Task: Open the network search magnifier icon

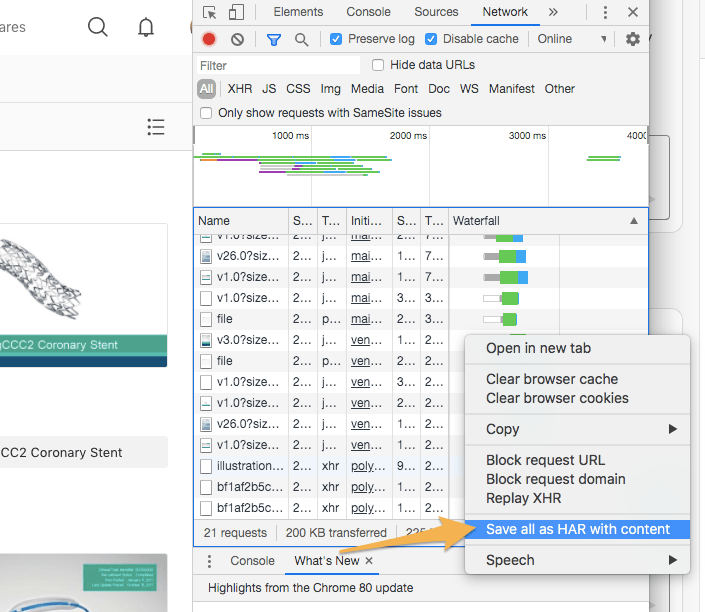Action: [302, 40]
